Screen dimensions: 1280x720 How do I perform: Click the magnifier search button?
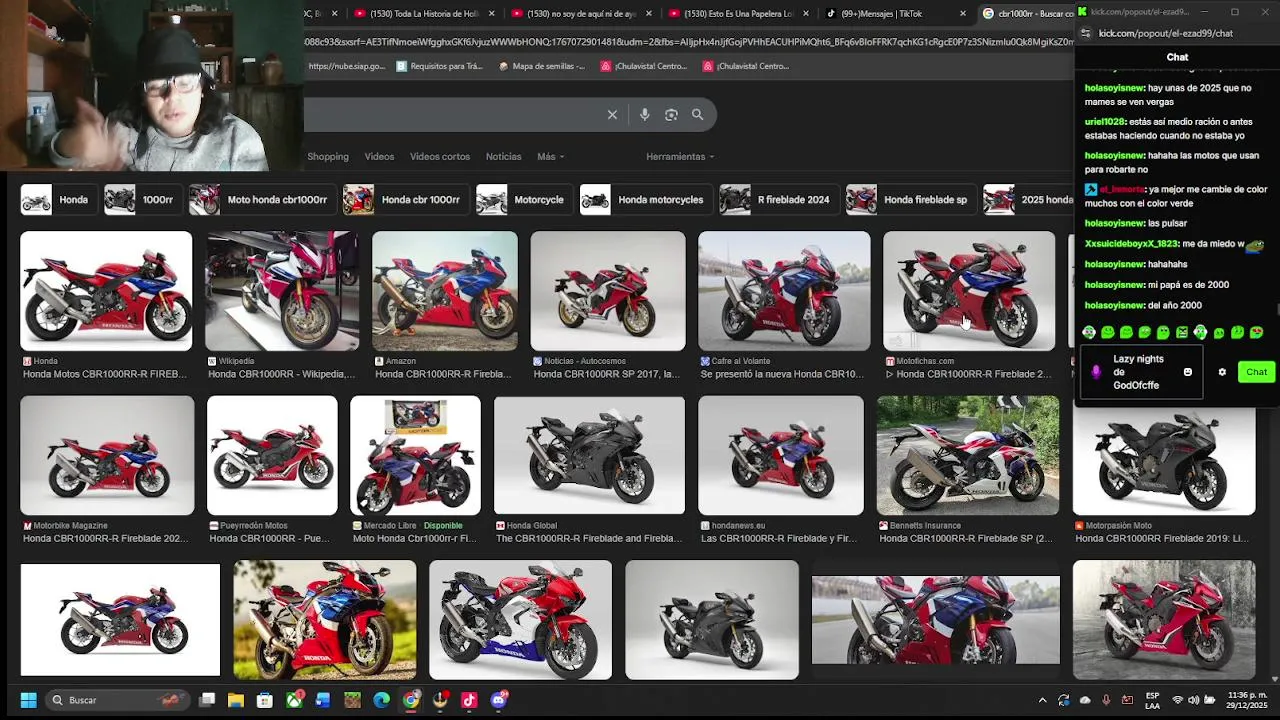pyautogui.click(x=697, y=115)
